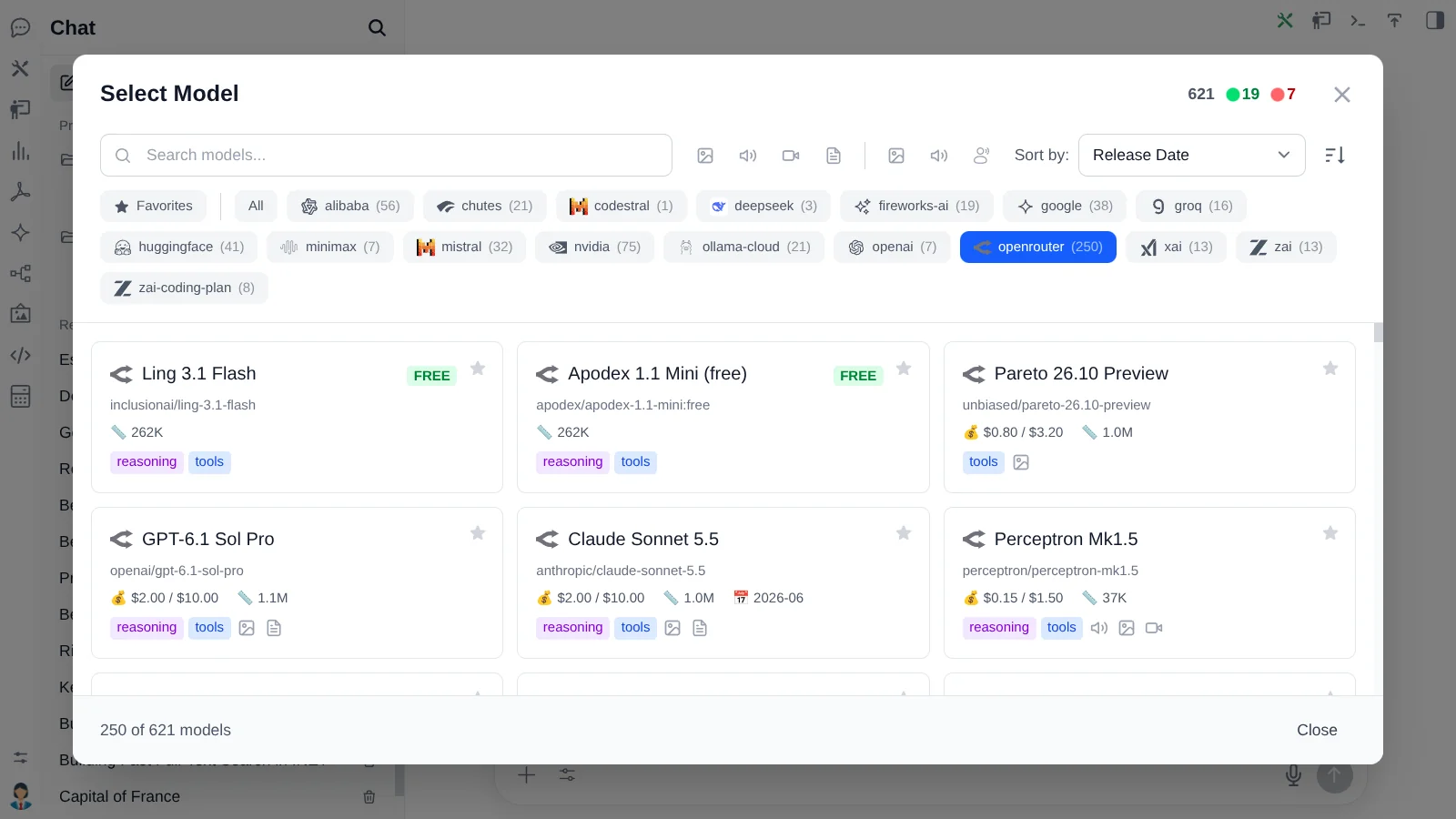Select the All providers filter
This screenshot has height=819, width=1456.
[256, 206]
